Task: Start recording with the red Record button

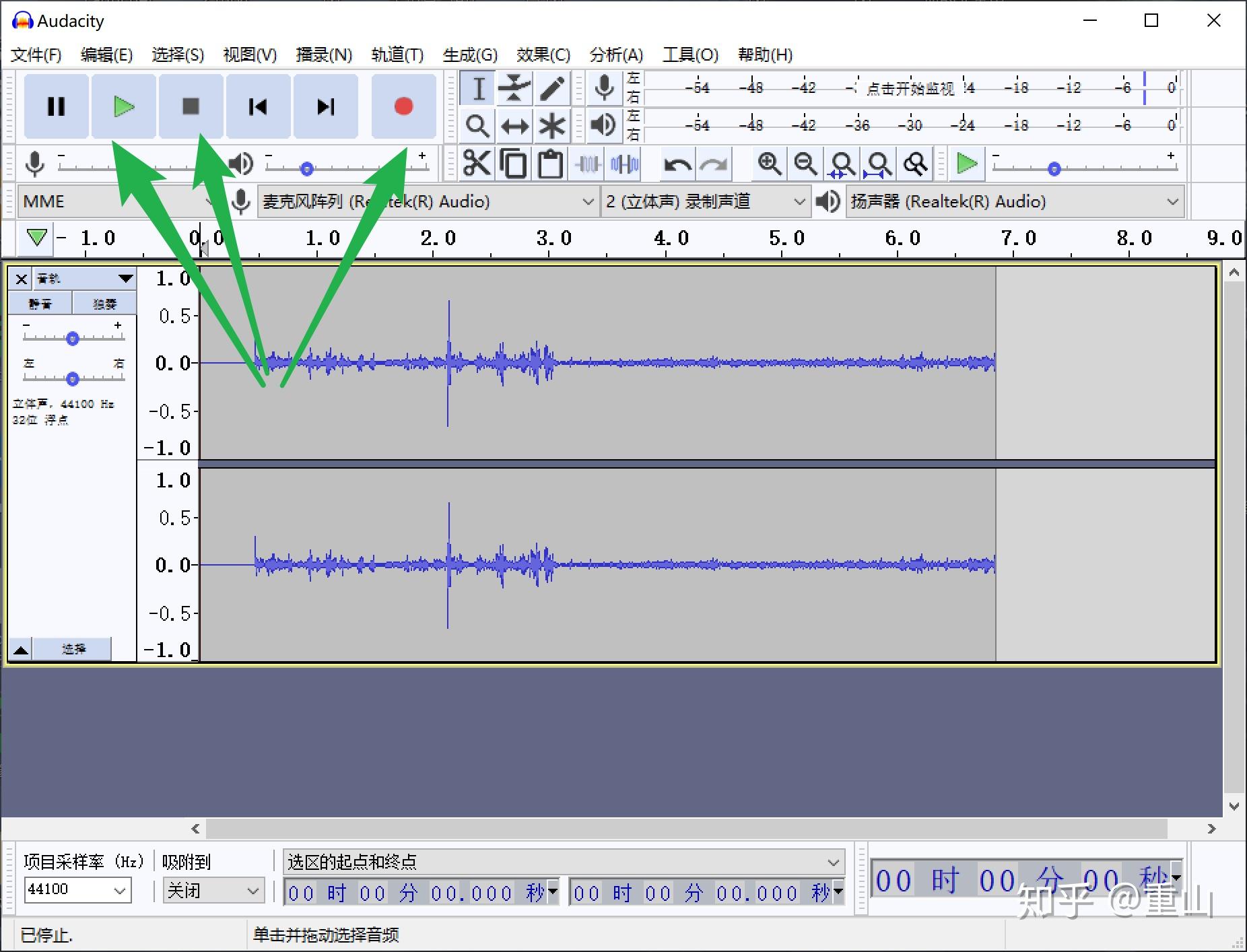Action: (403, 106)
